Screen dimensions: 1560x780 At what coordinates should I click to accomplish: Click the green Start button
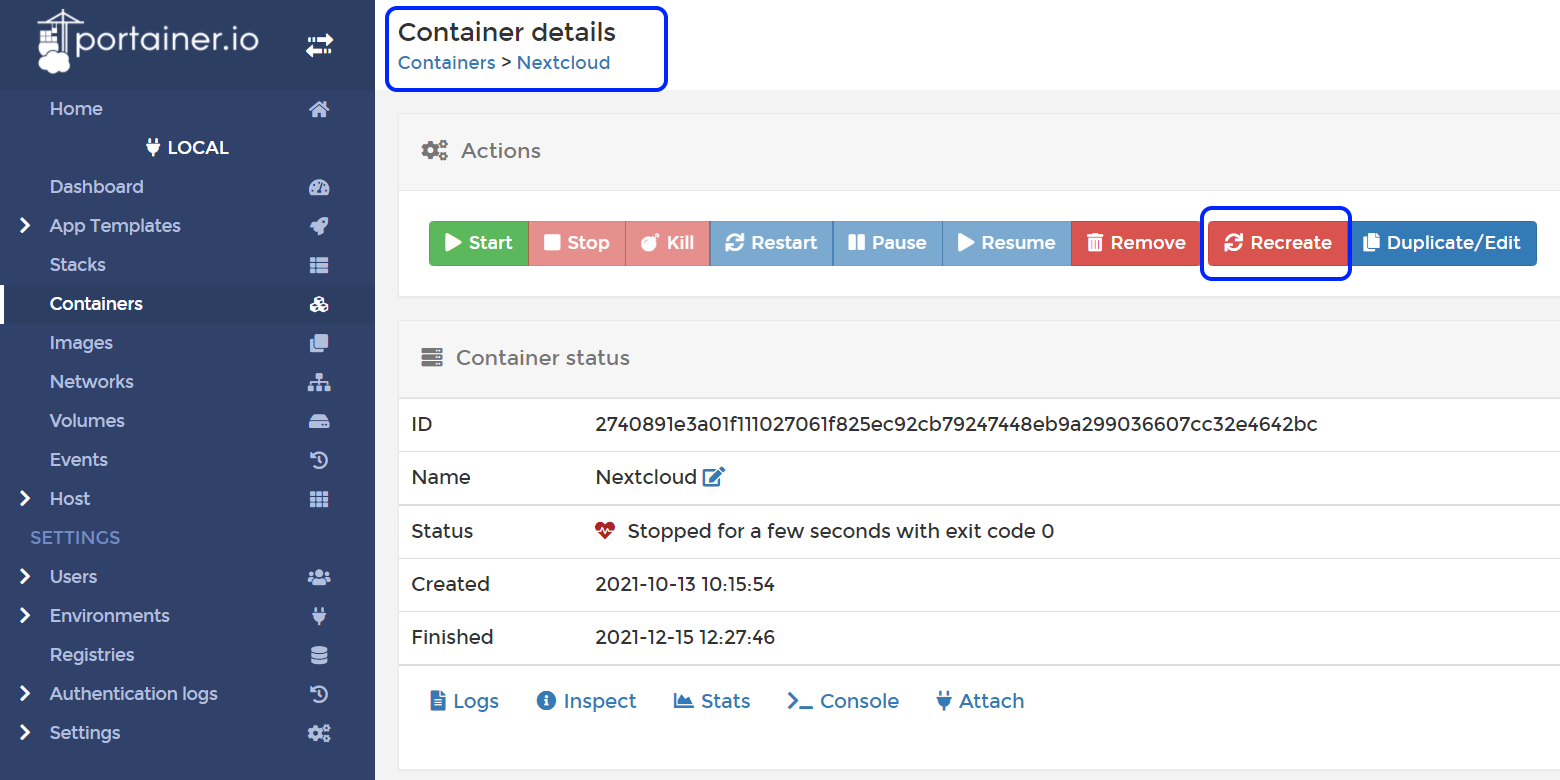tap(479, 243)
